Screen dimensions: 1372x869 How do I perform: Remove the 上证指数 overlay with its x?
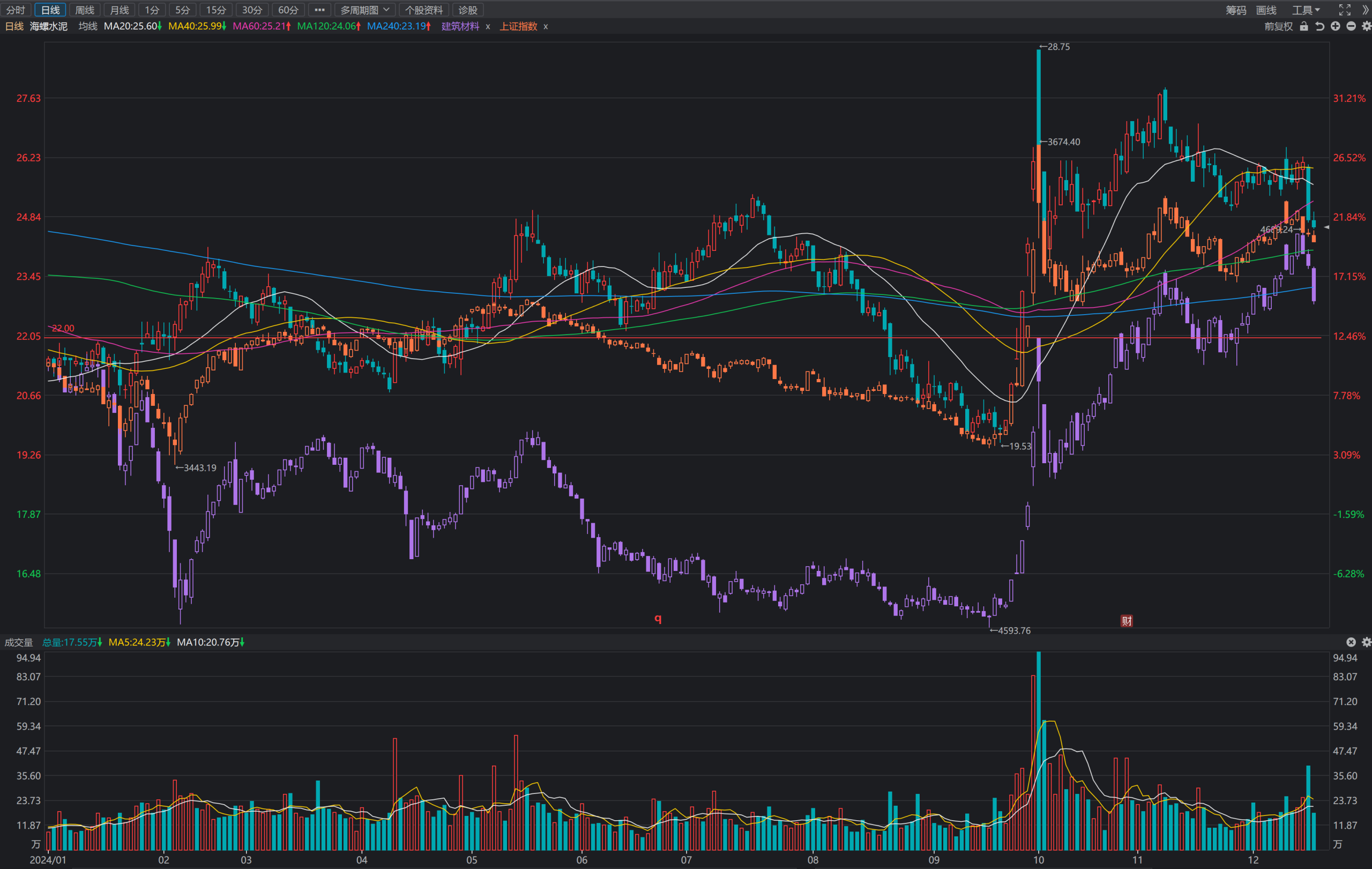[x=545, y=26]
